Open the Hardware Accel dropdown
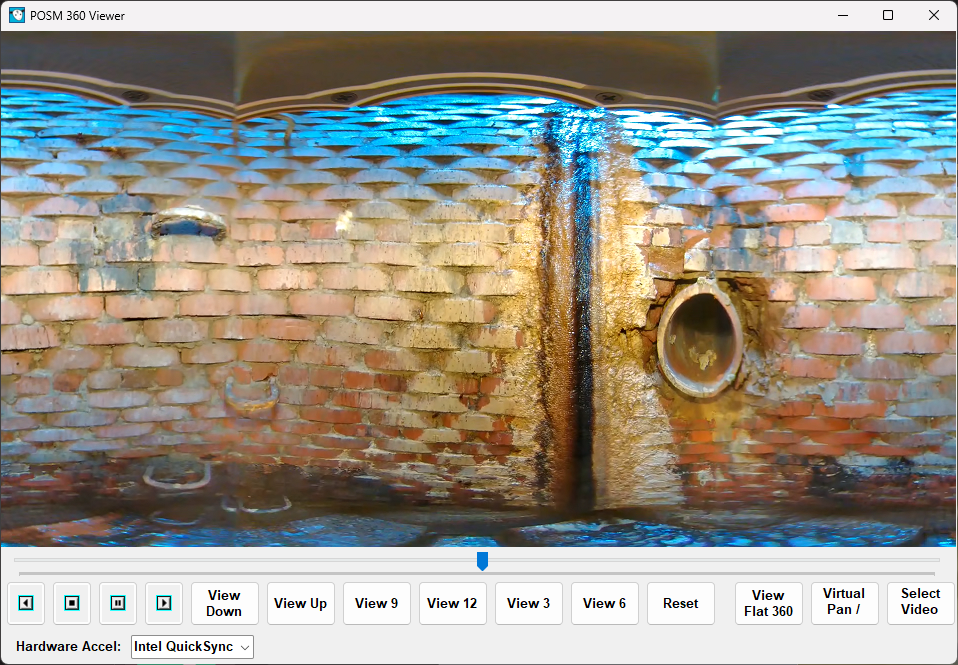958x665 pixels. pos(192,647)
